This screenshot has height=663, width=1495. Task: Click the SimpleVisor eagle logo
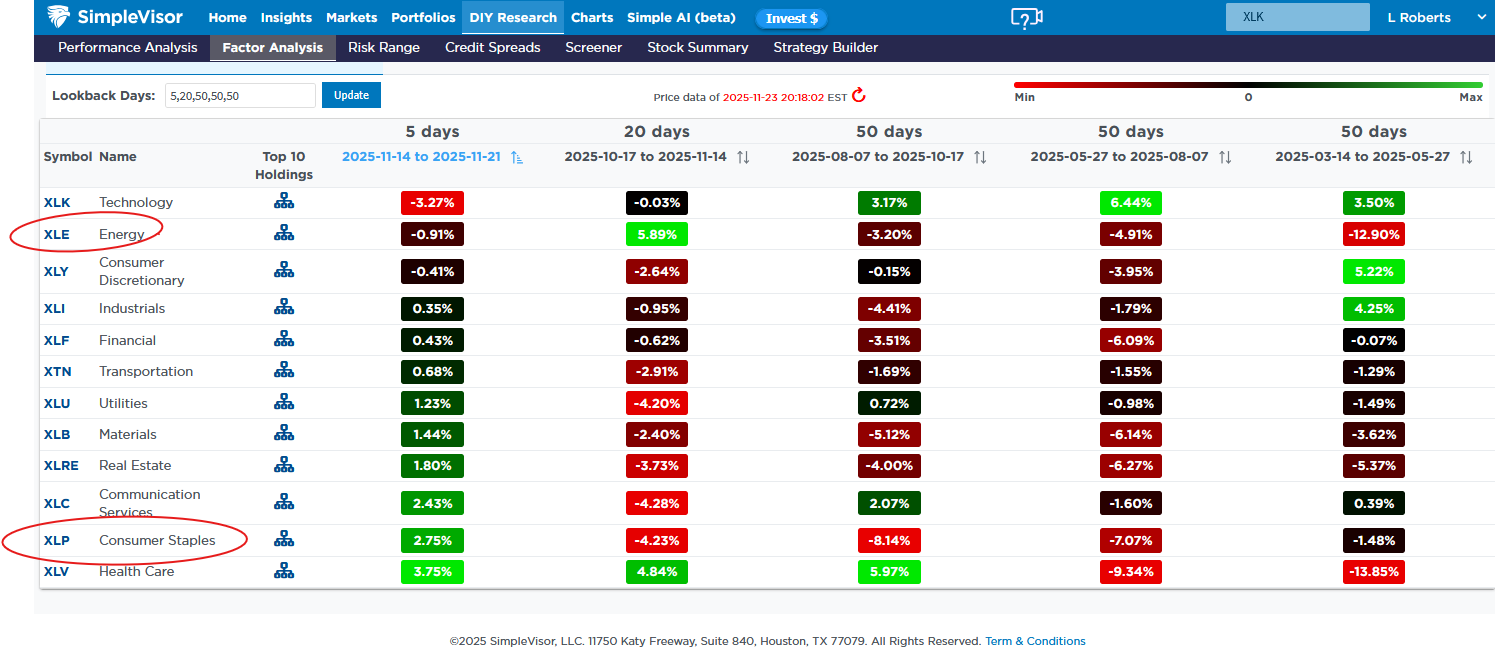(x=60, y=17)
